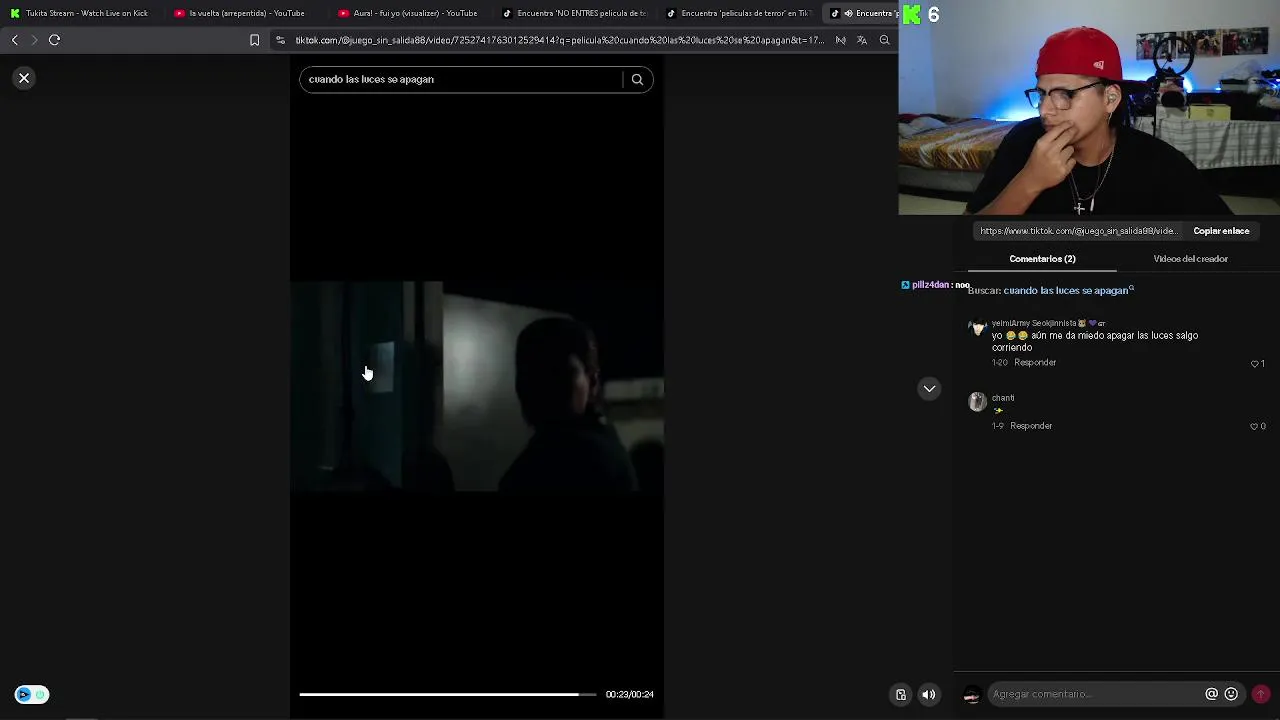
Task: Switch to 'Tukita Stream - Watch Live on Kick' tab
Action: [80, 13]
